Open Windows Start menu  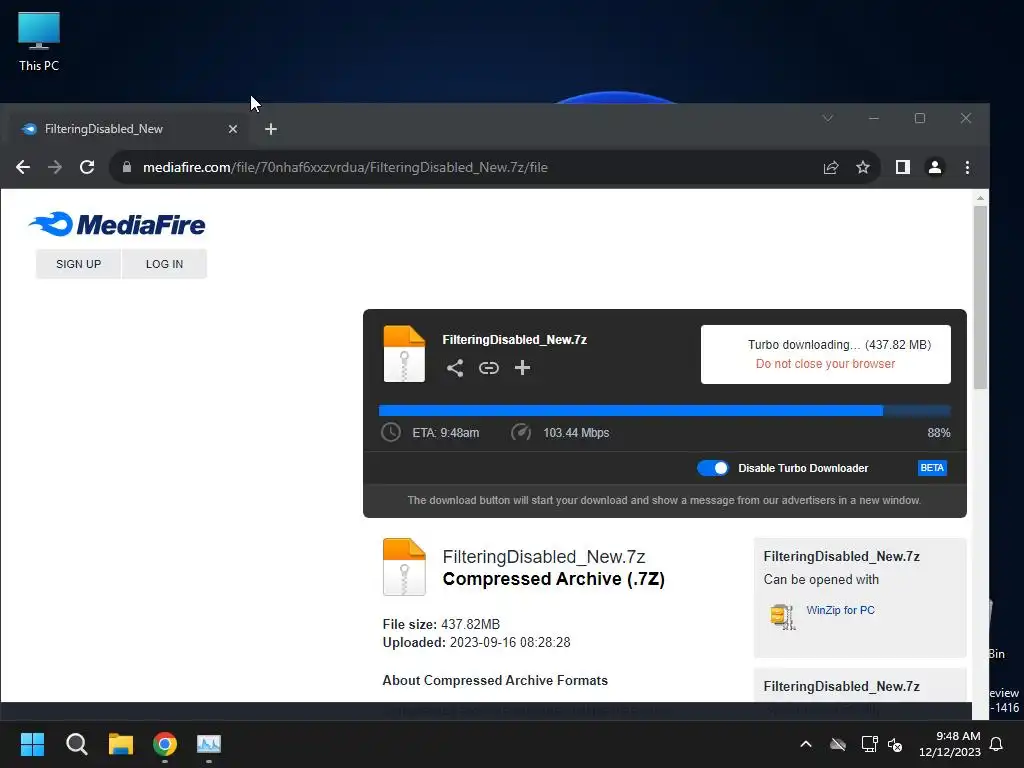pos(32,744)
